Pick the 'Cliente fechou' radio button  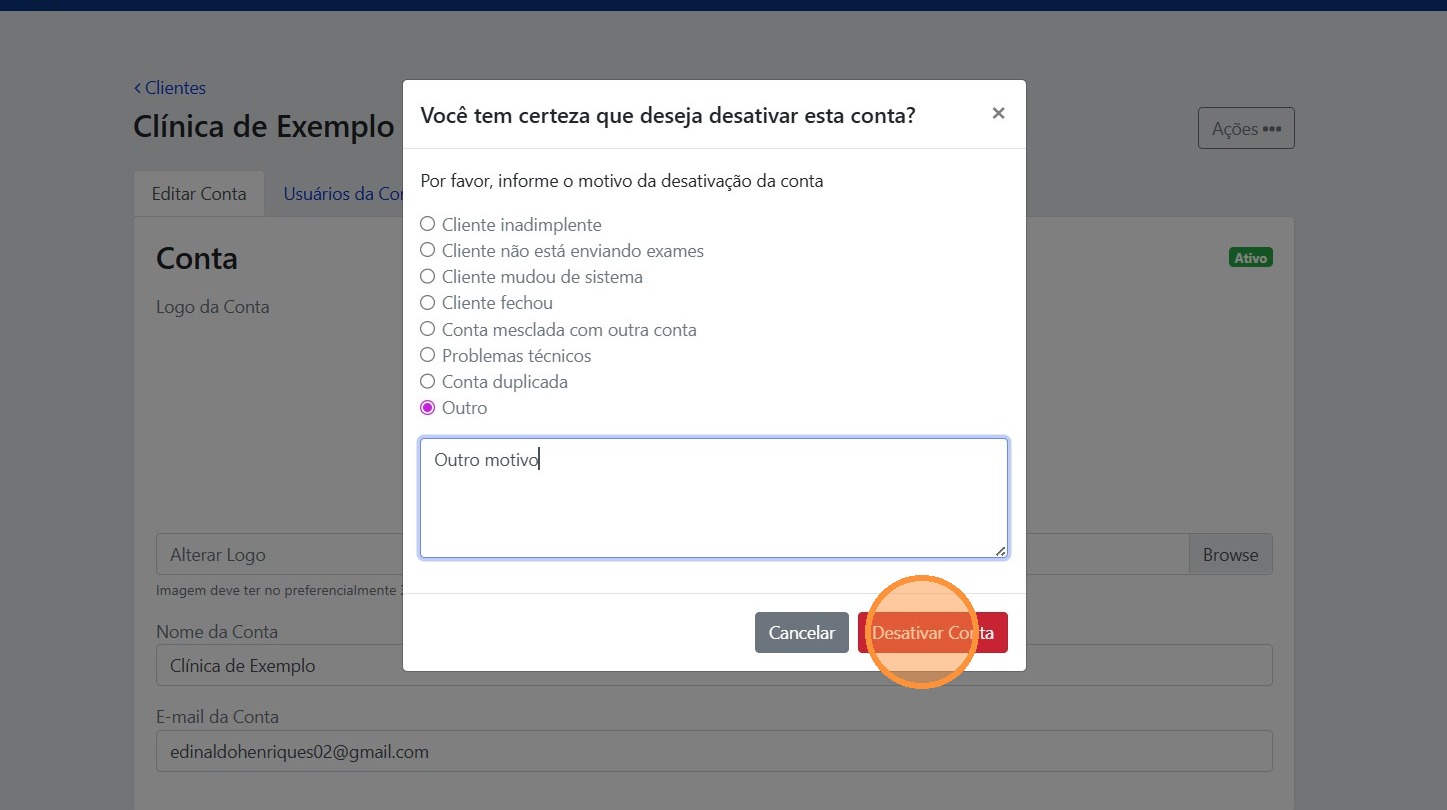click(428, 303)
